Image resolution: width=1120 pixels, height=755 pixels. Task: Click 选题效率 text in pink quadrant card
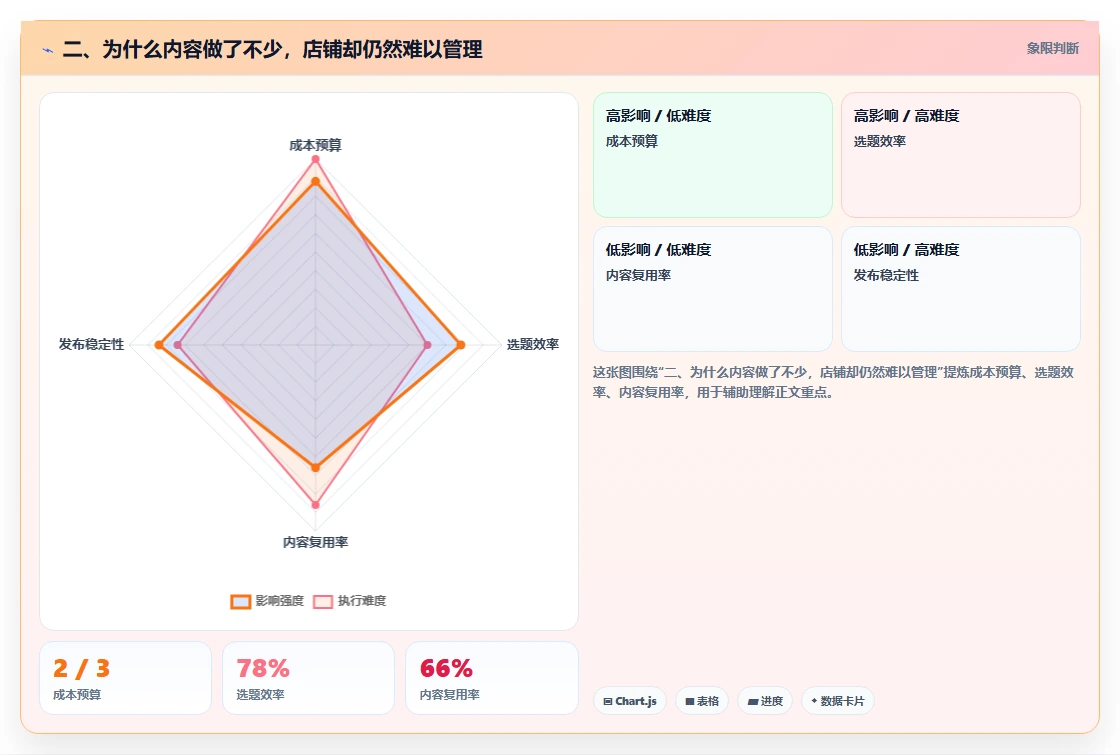(879, 141)
